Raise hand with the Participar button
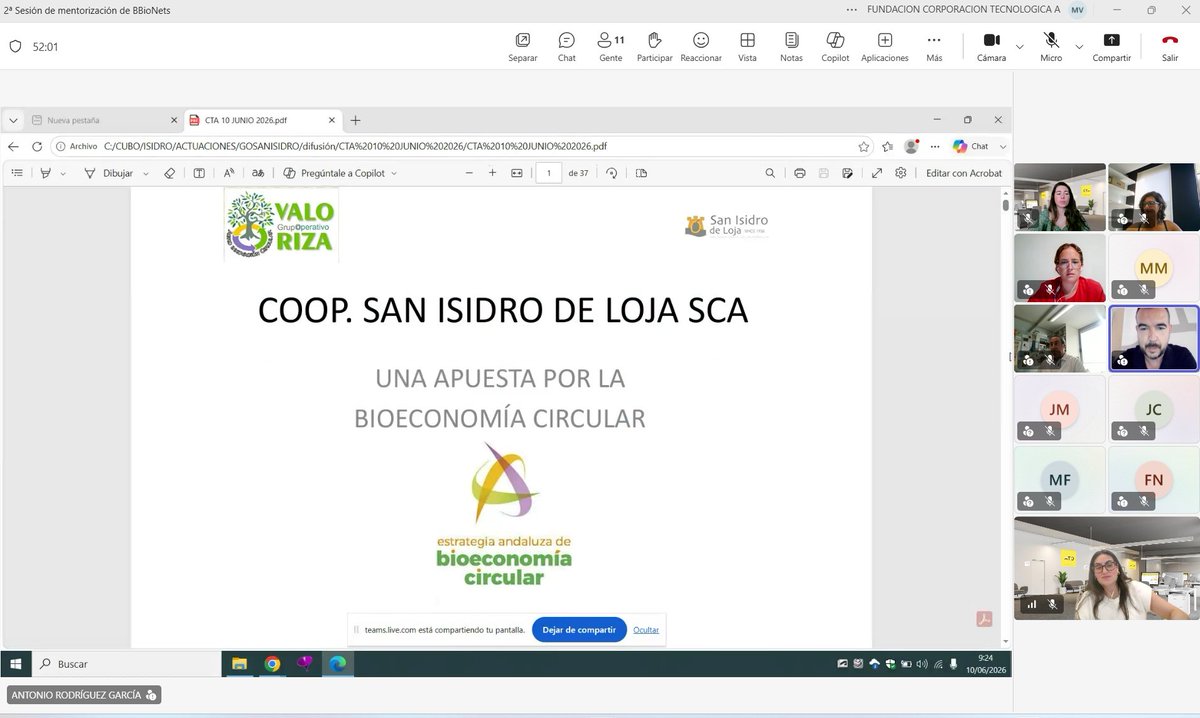The height and width of the screenshot is (718, 1200). [x=655, y=47]
